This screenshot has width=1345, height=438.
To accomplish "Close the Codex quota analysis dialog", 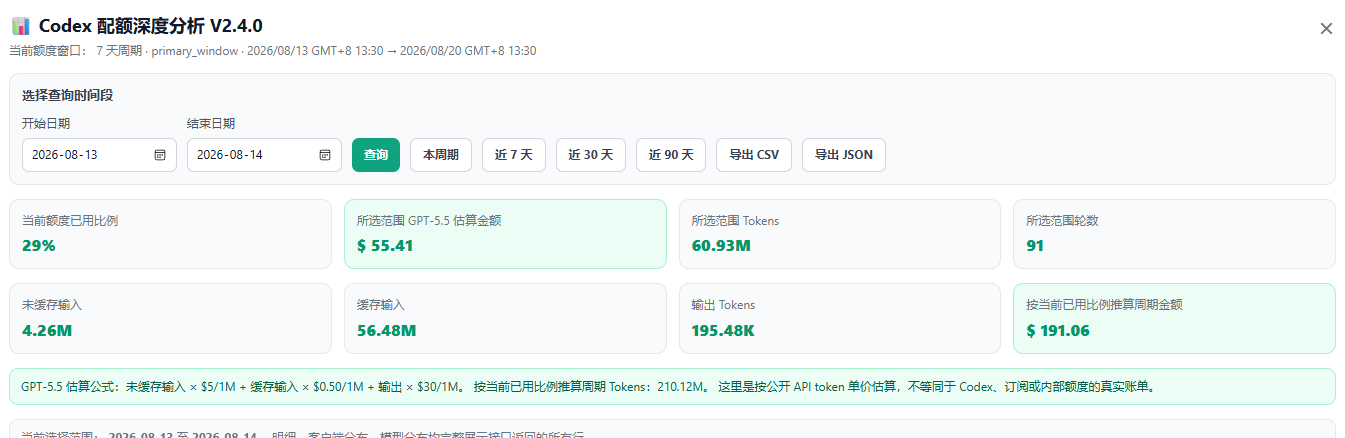I will click(1326, 29).
